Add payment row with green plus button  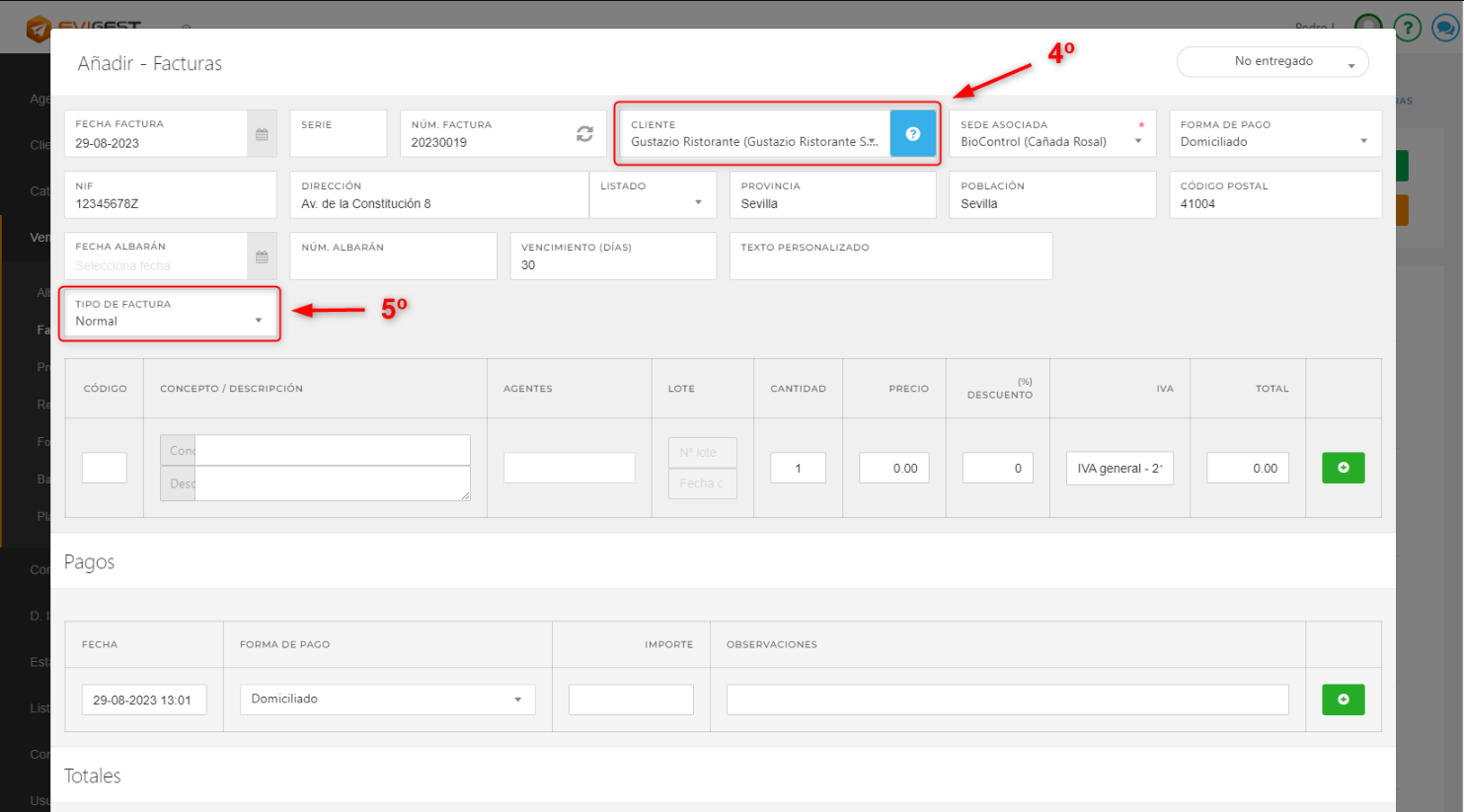tap(1343, 700)
